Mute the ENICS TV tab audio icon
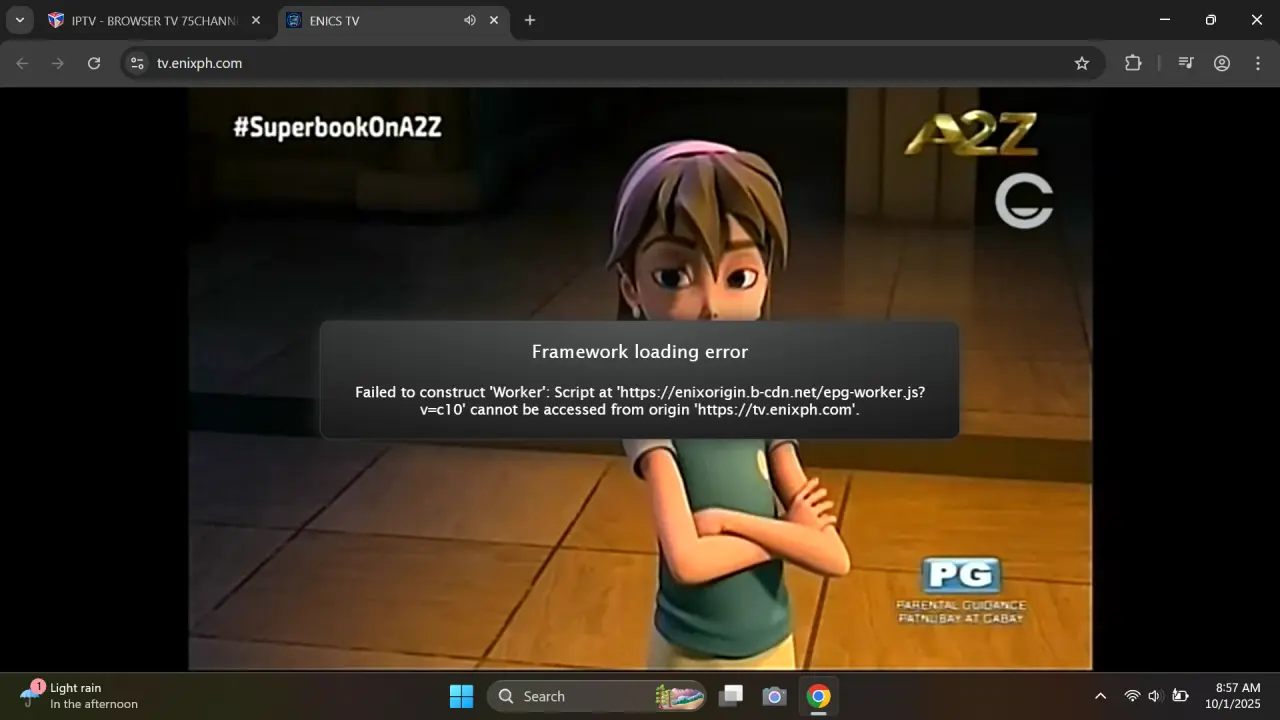The image size is (1280, 720). click(469, 20)
